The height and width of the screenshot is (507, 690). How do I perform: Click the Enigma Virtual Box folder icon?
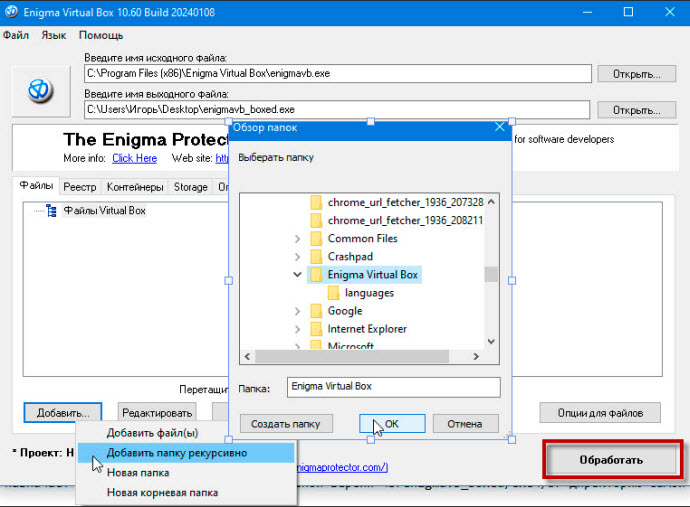click(316, 275)
